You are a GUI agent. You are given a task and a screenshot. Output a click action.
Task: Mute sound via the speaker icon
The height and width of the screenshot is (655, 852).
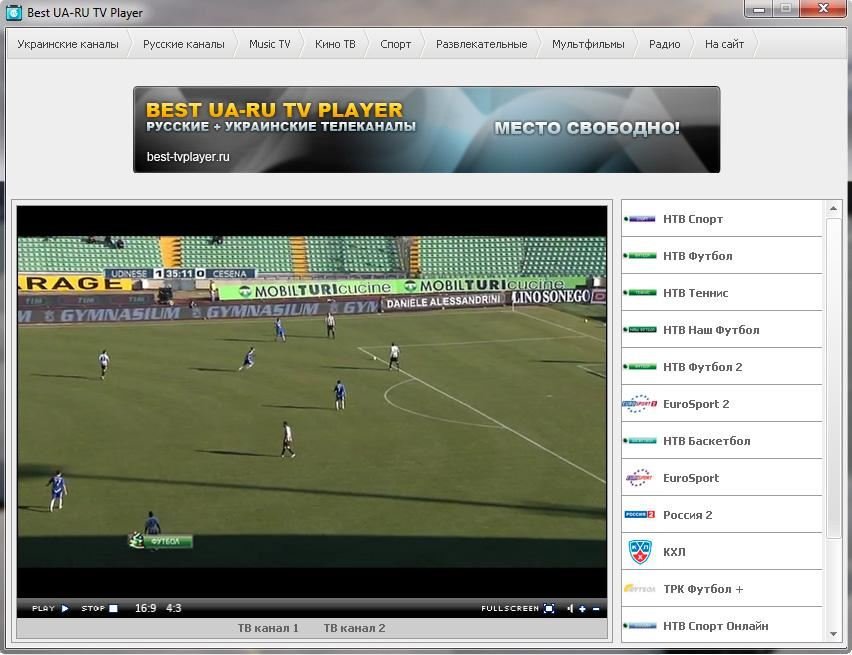tap(569, 608)
